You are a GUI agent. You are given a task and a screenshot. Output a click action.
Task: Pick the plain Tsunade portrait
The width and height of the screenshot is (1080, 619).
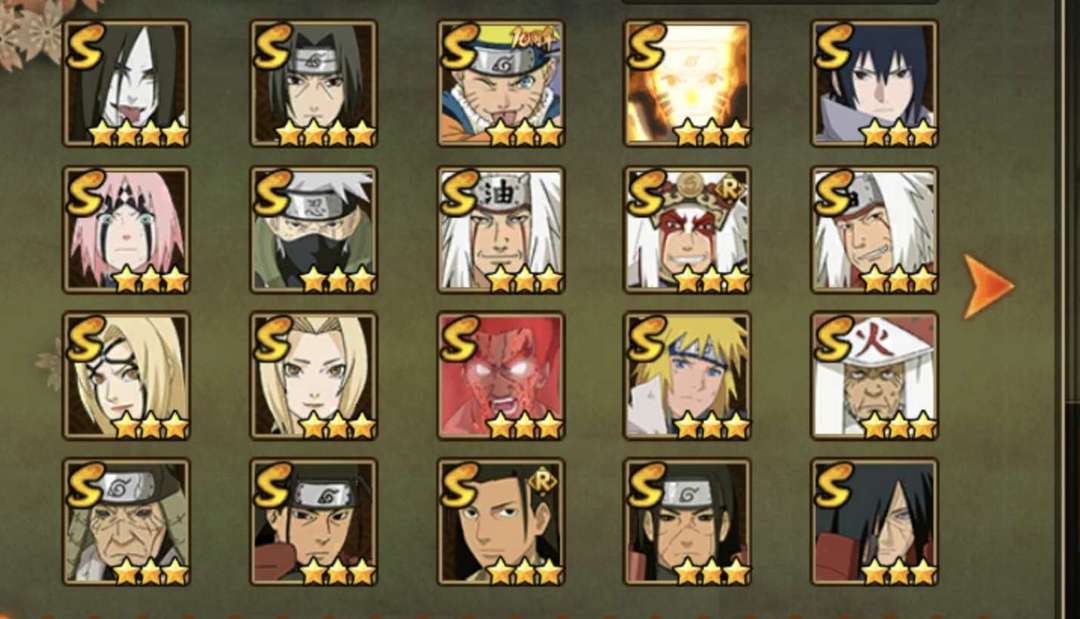point(313,375)
